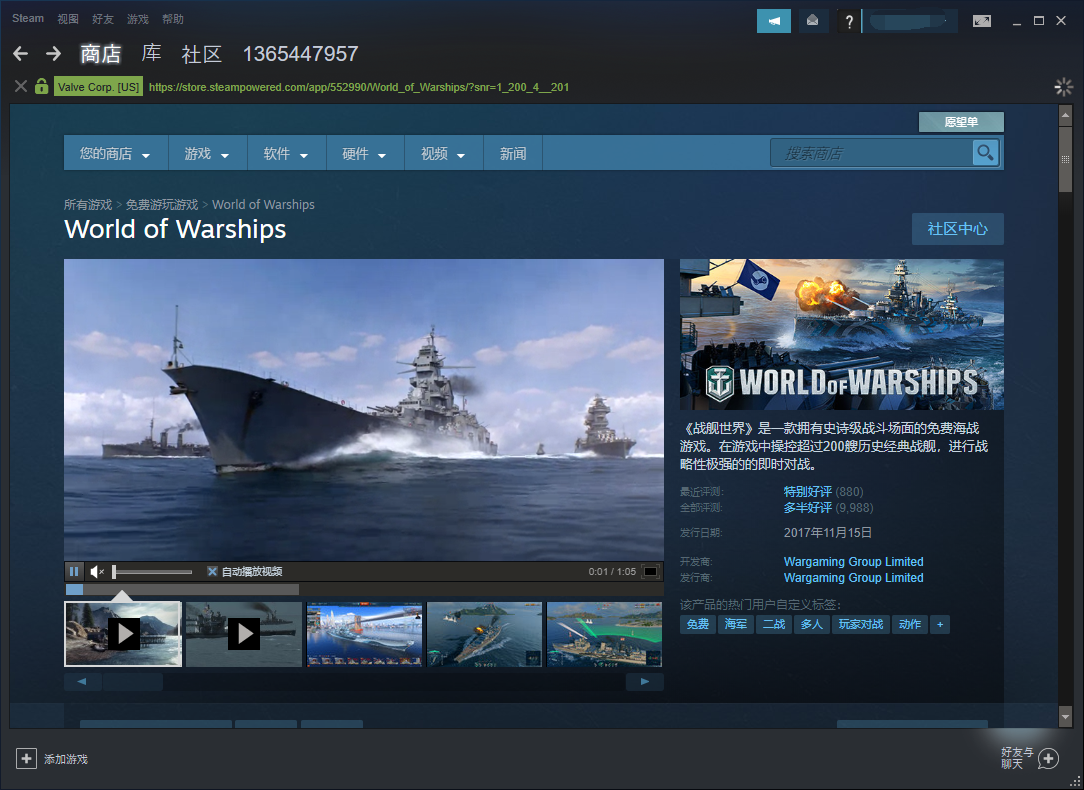Open the 好友 menu

pyautogui.click(x=102, y=19)
